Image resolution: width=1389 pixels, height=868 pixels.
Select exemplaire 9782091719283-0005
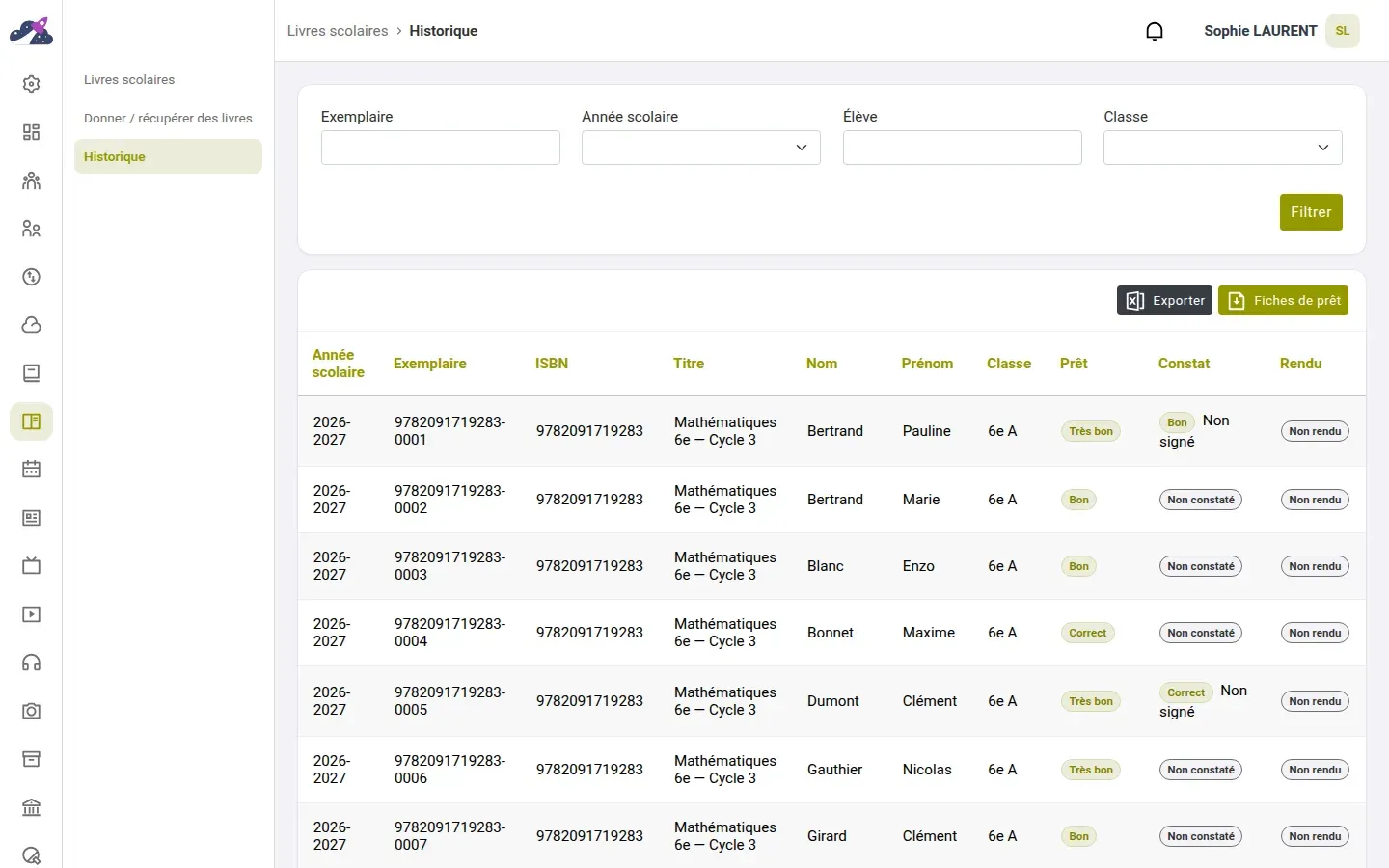click(x=449, y=701)
